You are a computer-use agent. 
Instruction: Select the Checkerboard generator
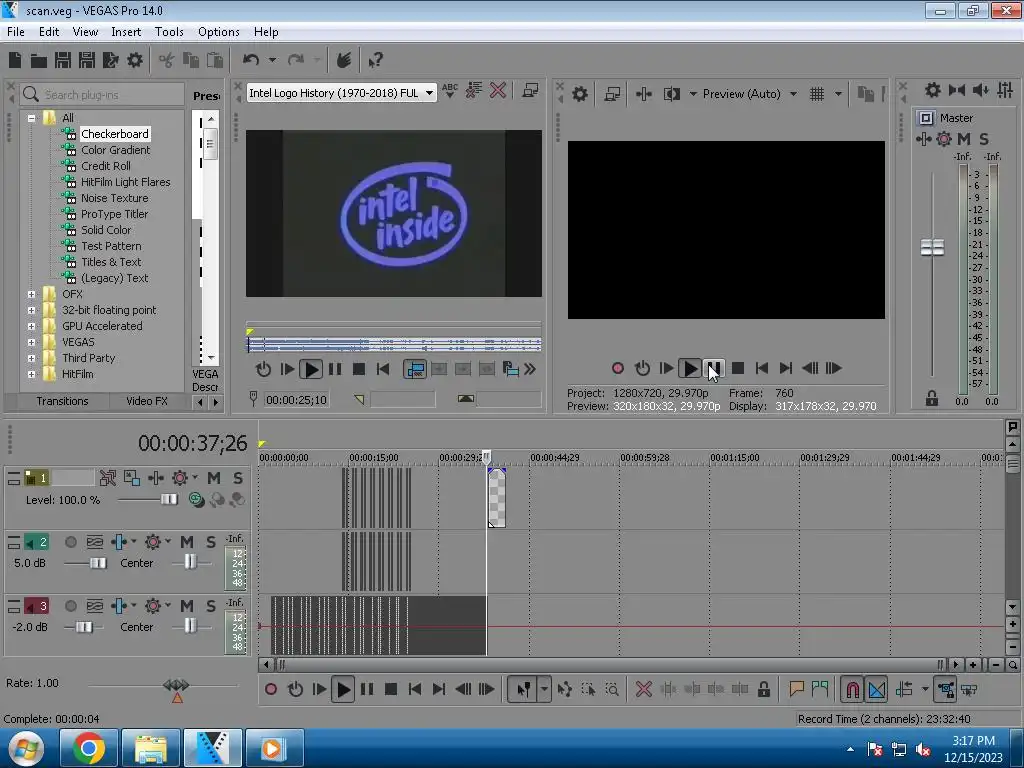tap(114, 134)
